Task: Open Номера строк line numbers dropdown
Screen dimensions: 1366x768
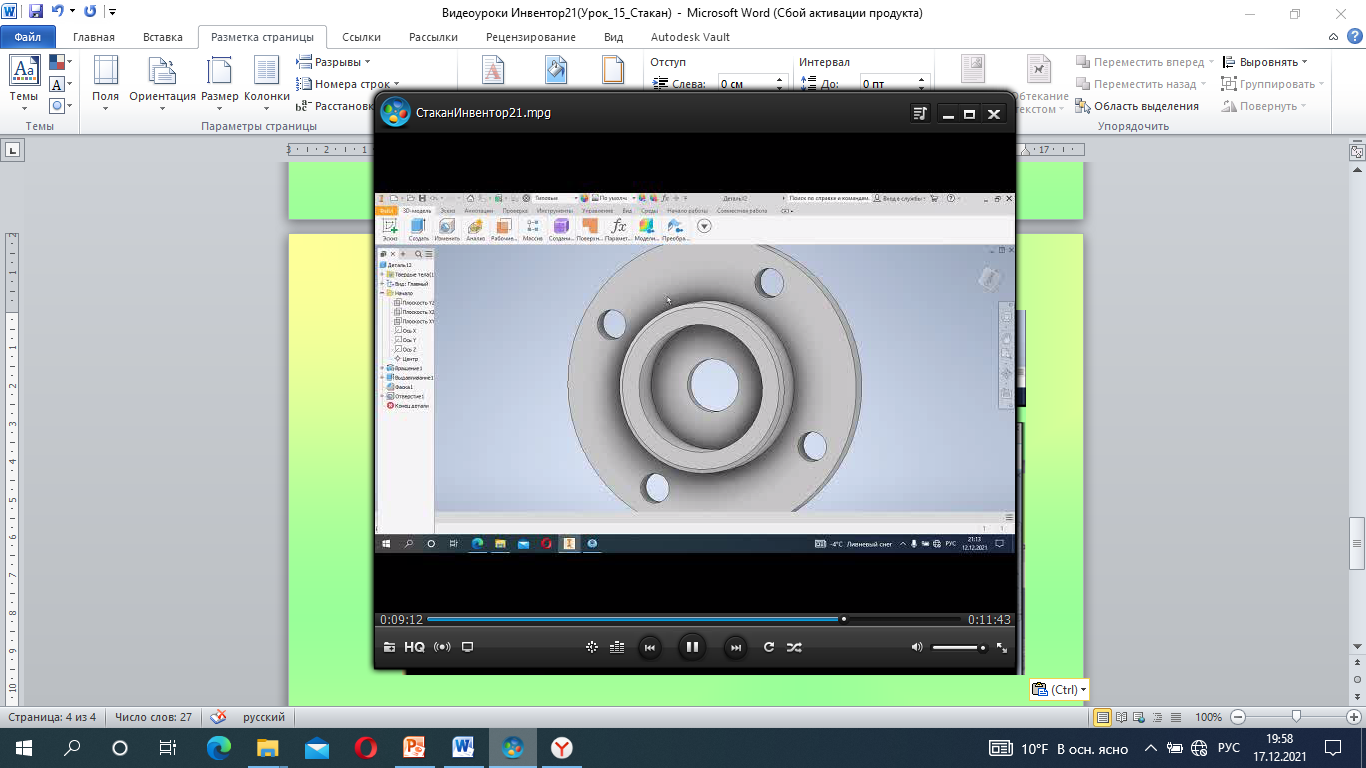Action: click(x=347, y=84)
